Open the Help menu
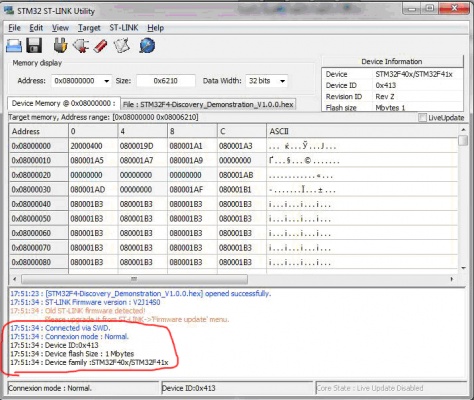The image size is (474, 400). point(155,28)
